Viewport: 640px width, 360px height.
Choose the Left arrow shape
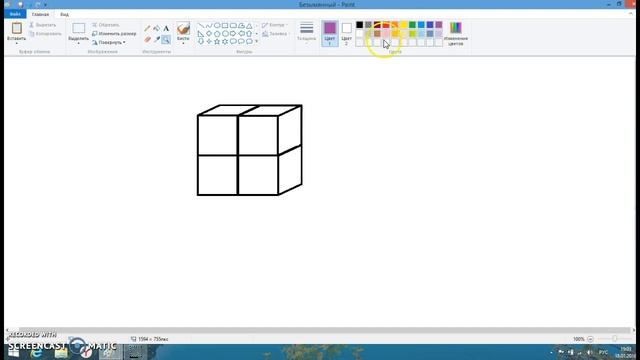(x=241, y=33)
